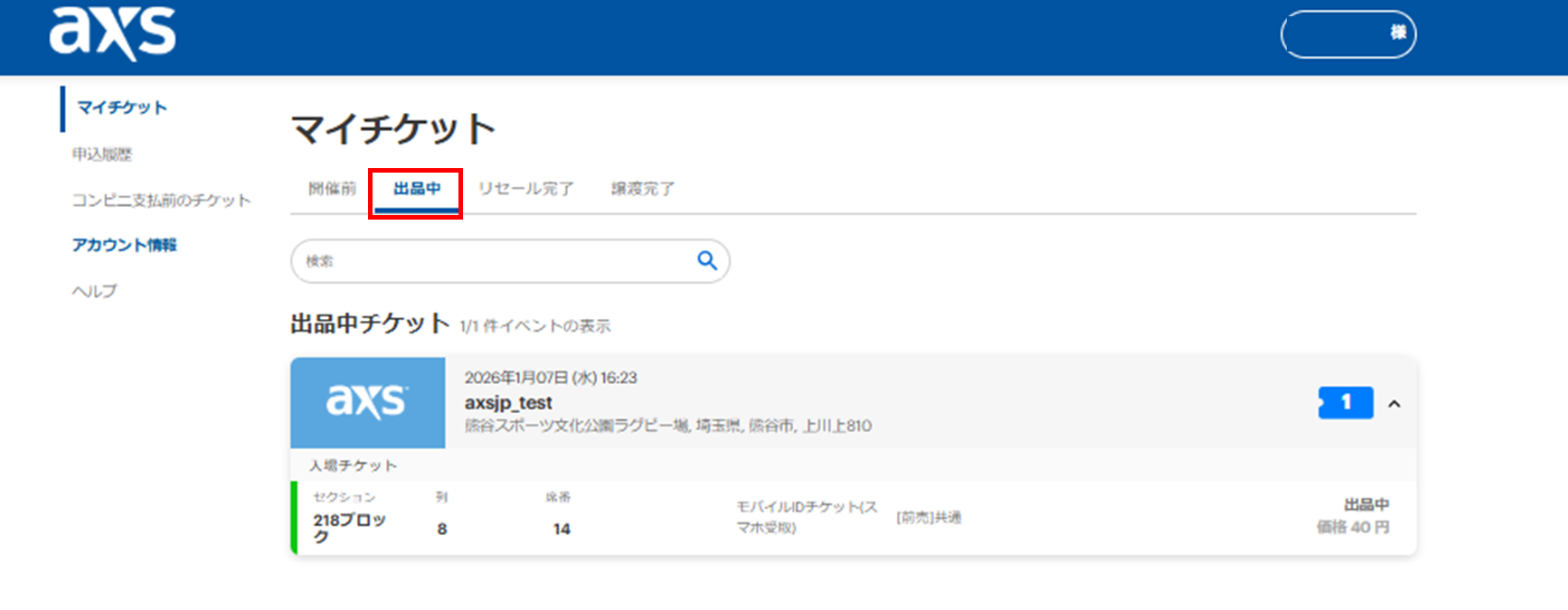Collapse the axsjp_test event with the chevron
Image resolution: width=1568 pixels, height=610 pixels.
(x=1394, y=404)
